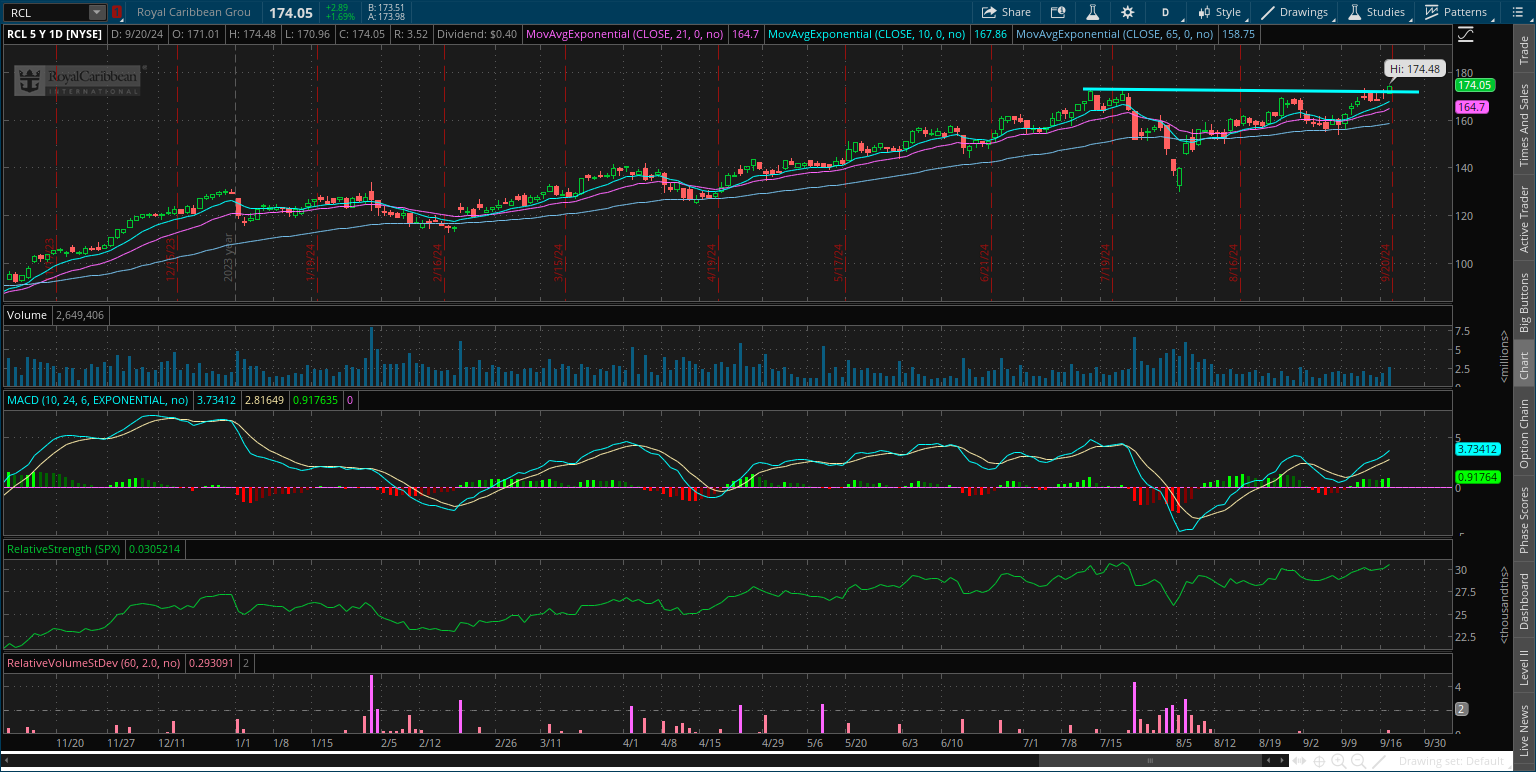Image resolution: width=1536 pixels, height=772 pixels.
Task: Click the O: 171.01 open readout
Action: (198, 34)
